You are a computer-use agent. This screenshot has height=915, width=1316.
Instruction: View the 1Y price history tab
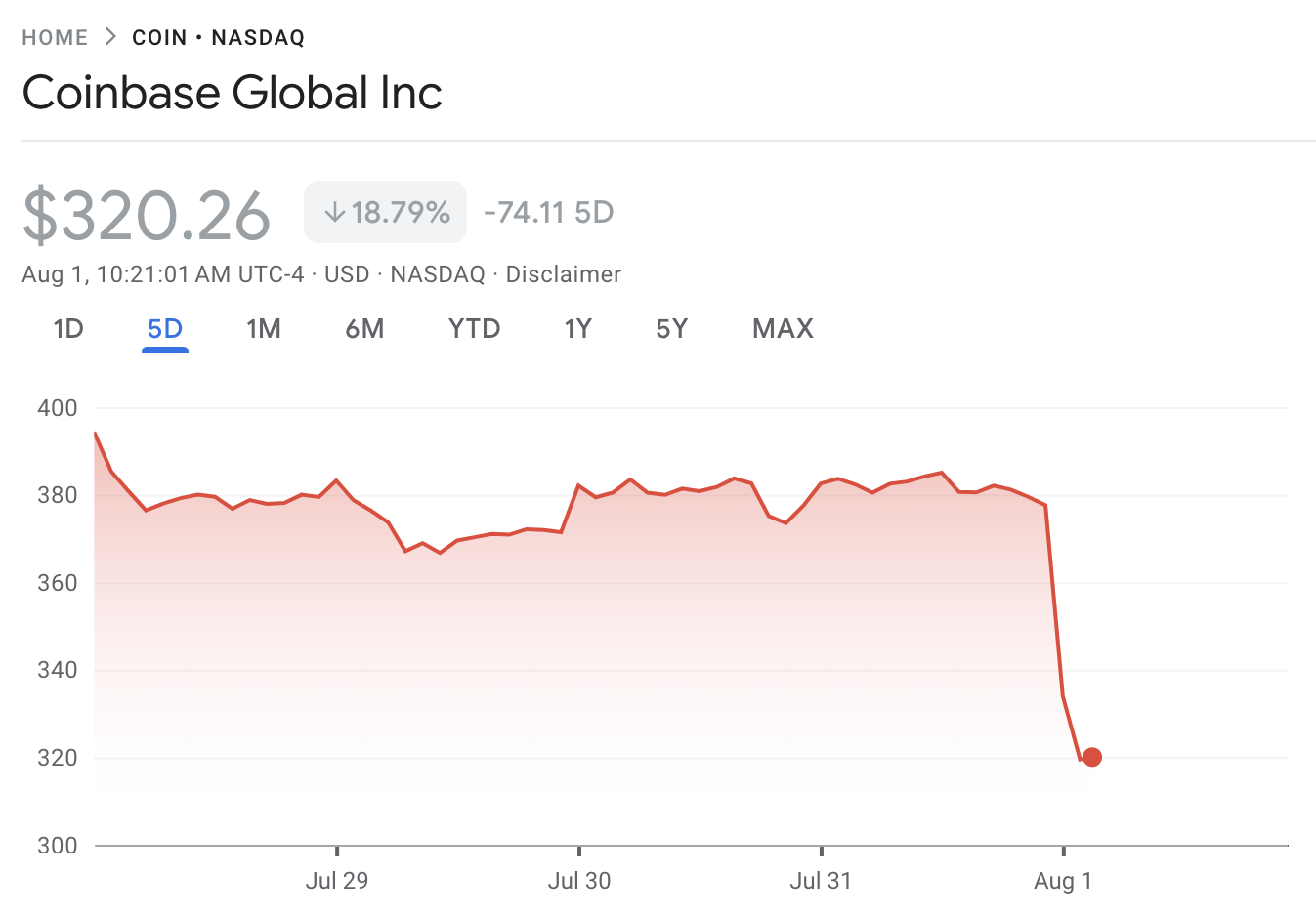coord(578,329)
